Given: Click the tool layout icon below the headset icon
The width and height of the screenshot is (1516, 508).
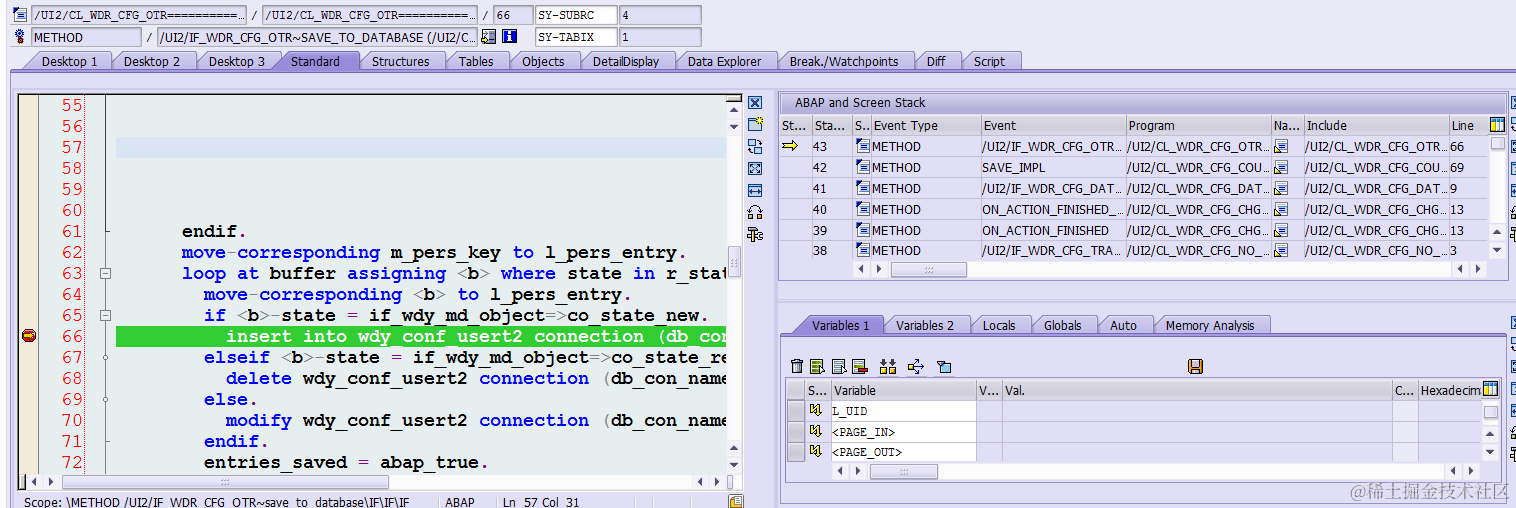Looking at the screenshot, I should click(755, 234).
